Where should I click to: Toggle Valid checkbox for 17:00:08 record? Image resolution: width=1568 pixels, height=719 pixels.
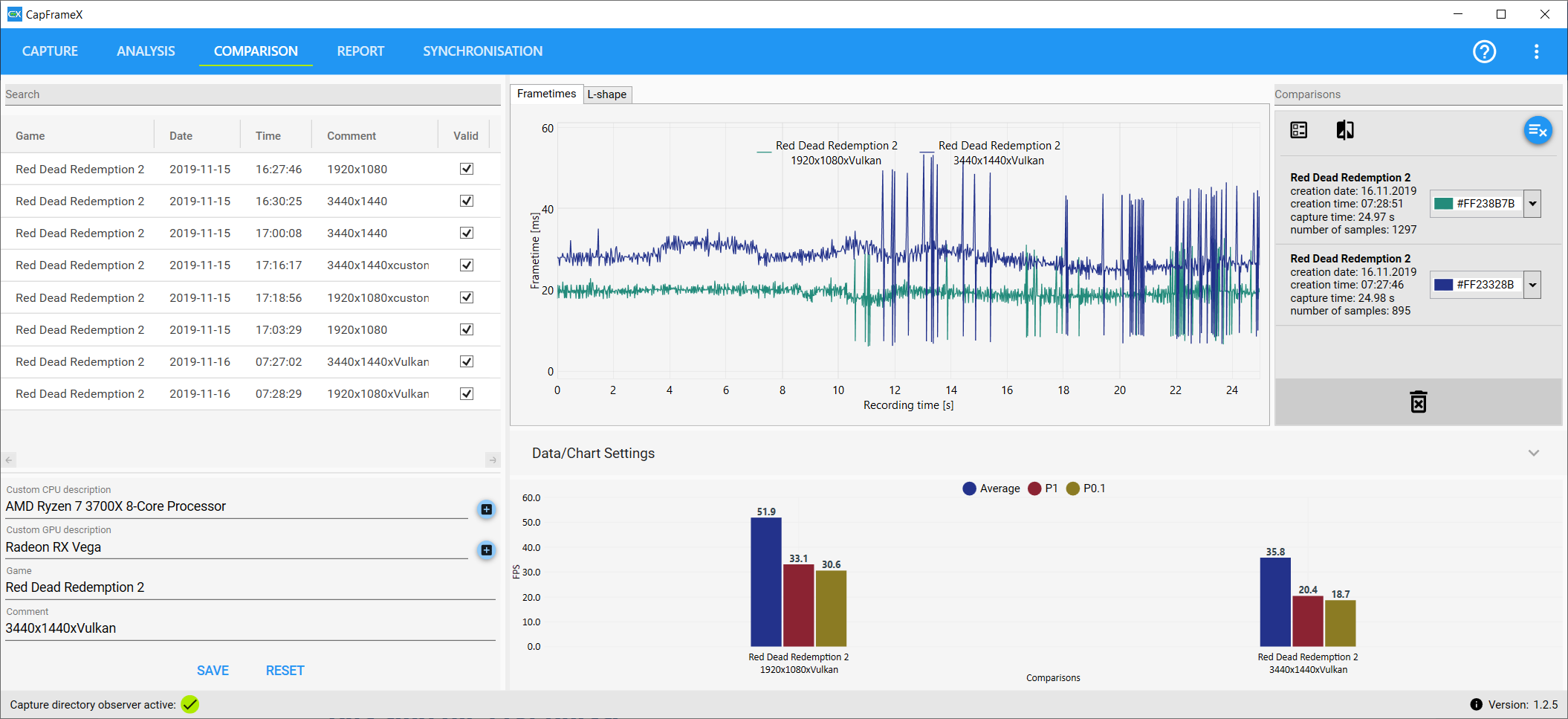(467, 233)
